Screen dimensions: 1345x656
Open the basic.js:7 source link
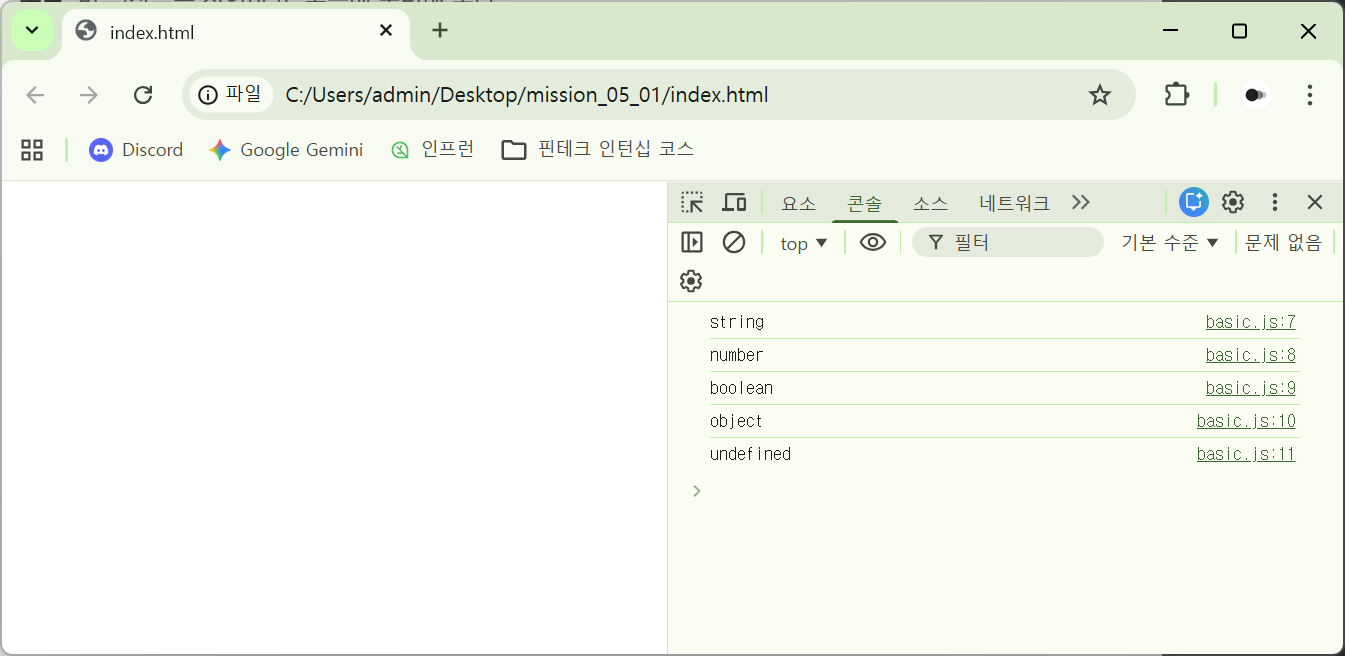pos(1250,322)
